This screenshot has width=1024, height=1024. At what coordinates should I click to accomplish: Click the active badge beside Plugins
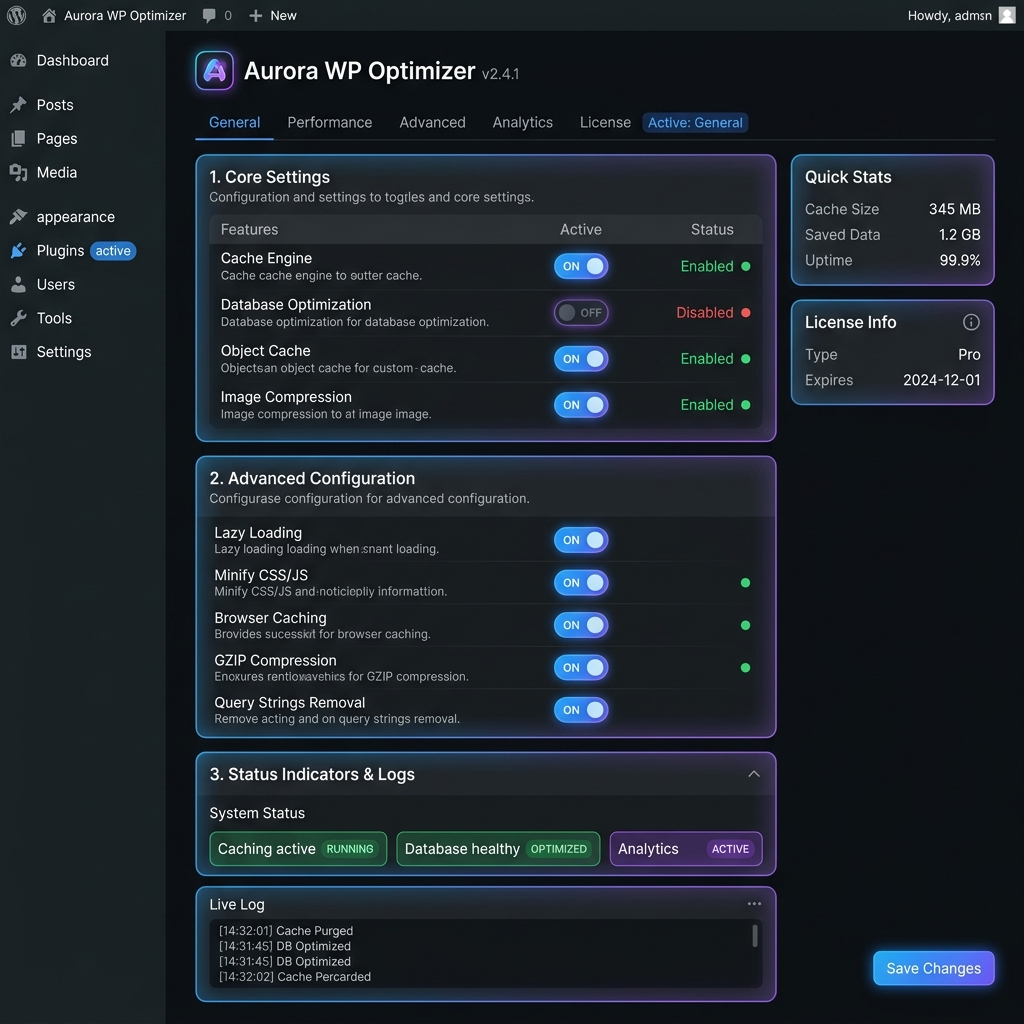click(x=113, y=251)
